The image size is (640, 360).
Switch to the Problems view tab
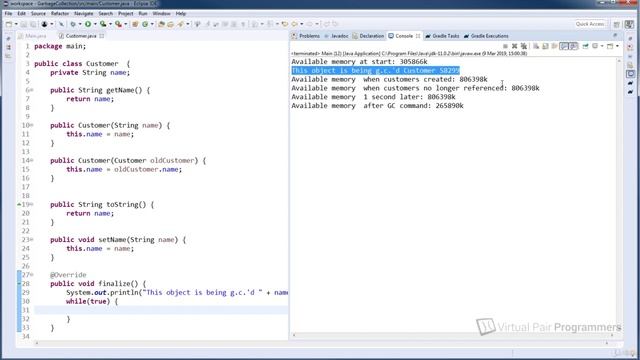tap(306, 36)
